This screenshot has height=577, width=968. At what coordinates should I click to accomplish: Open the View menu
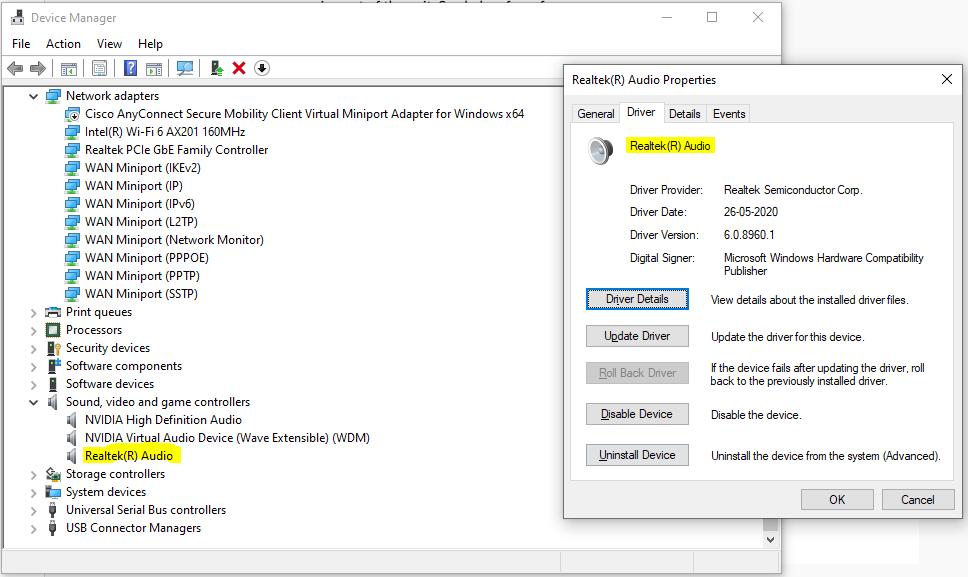click(x=109, y=44)
